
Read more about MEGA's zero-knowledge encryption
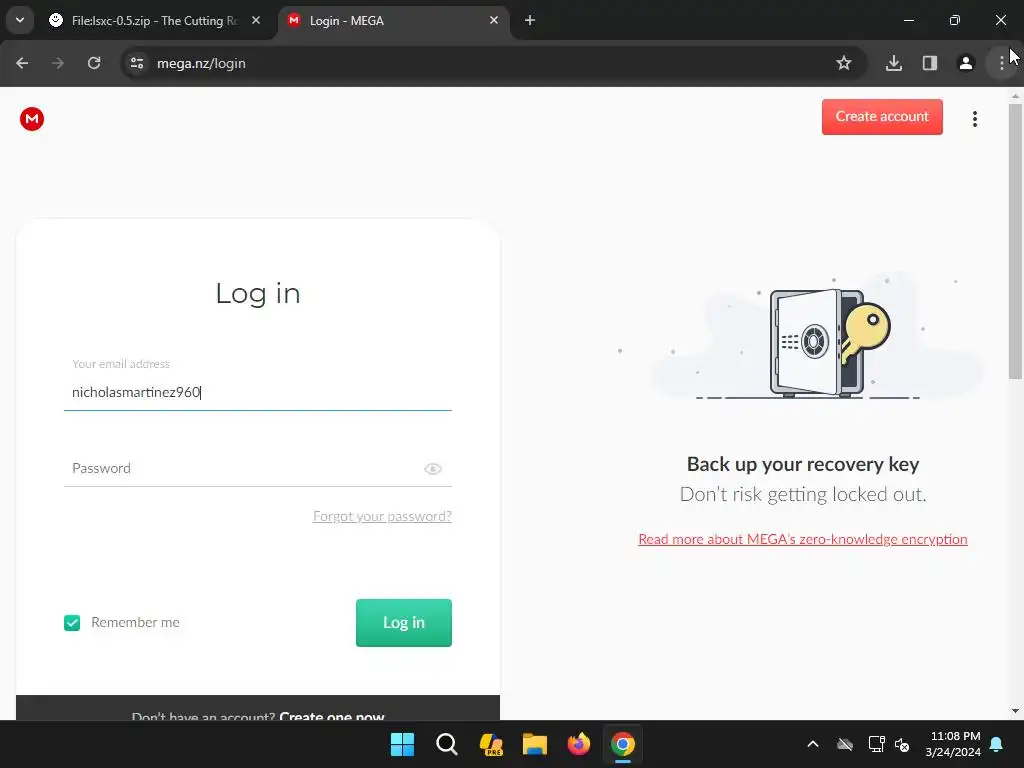point(803,539)
